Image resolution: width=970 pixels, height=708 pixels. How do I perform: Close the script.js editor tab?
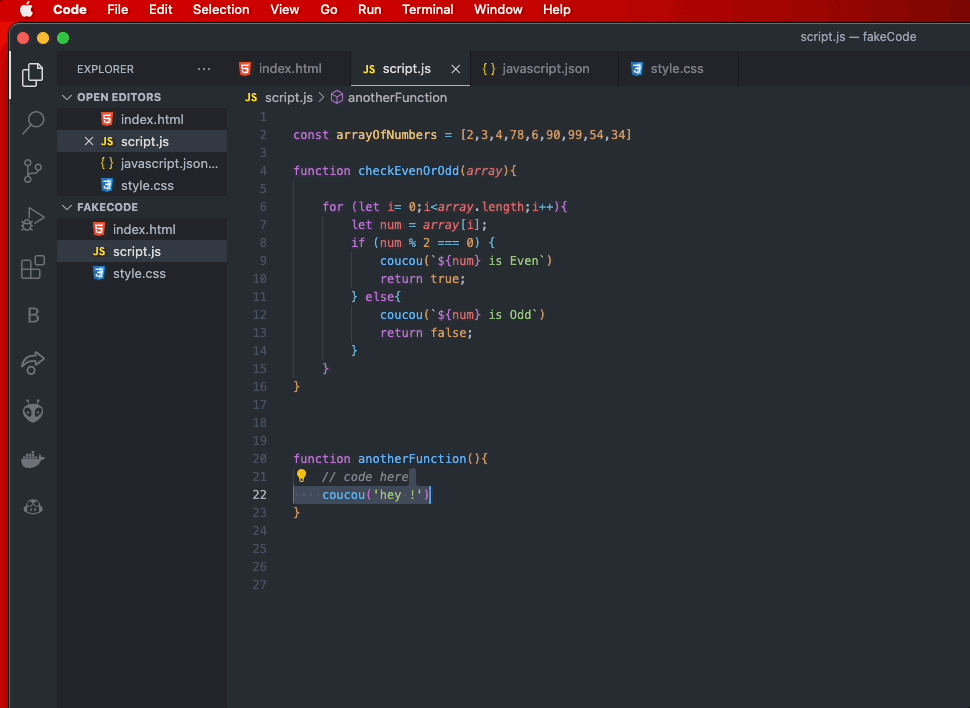(456, 69)
